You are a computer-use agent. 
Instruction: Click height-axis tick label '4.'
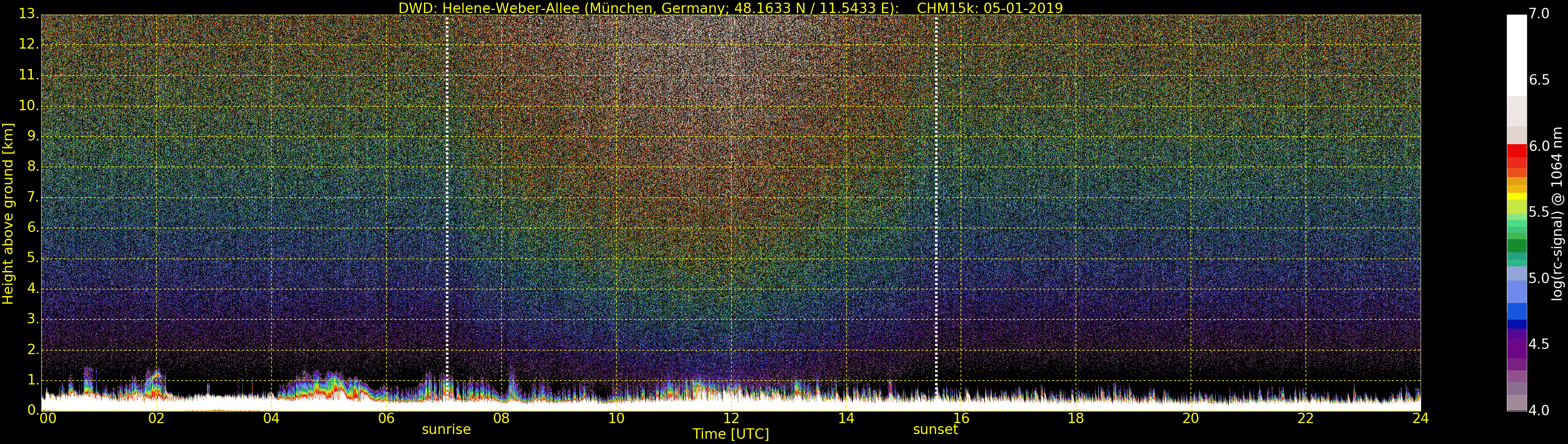(x=33, y=288)
